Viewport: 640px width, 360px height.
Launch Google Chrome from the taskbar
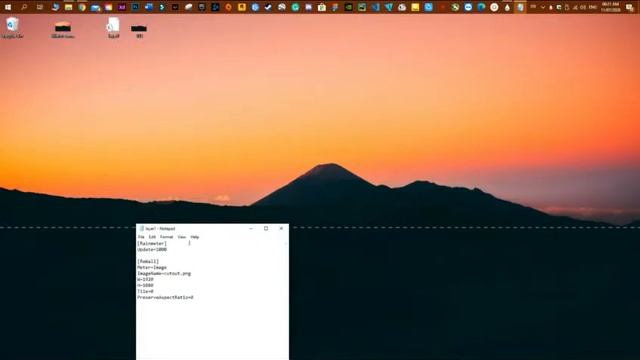(82, 7)
